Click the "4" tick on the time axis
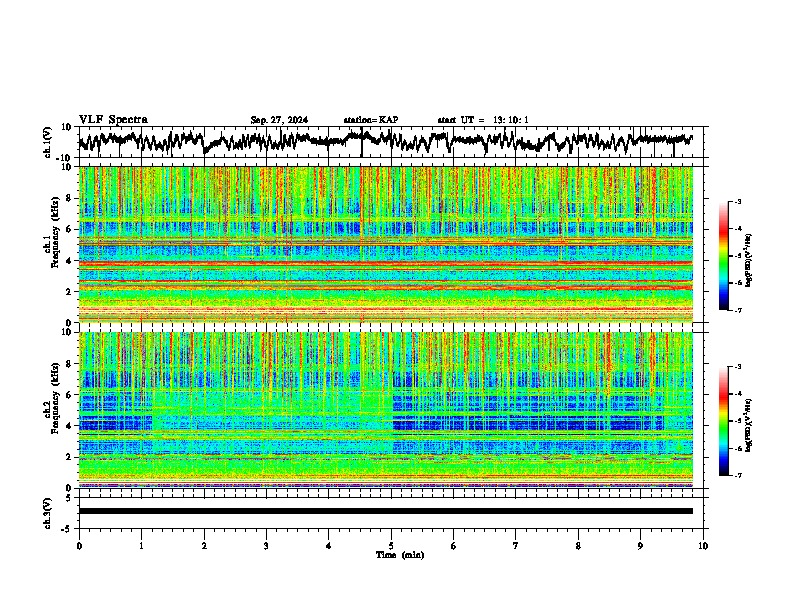The image size is (792, 612). [329, 546]
